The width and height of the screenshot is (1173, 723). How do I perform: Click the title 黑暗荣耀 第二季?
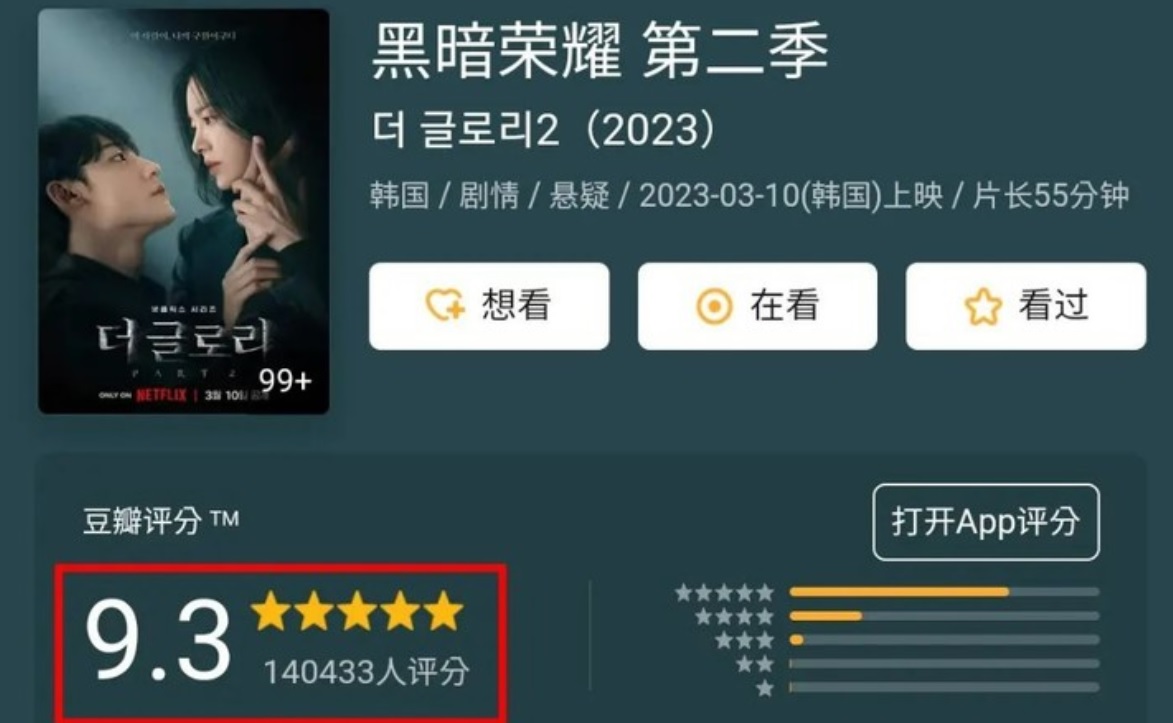601,52
